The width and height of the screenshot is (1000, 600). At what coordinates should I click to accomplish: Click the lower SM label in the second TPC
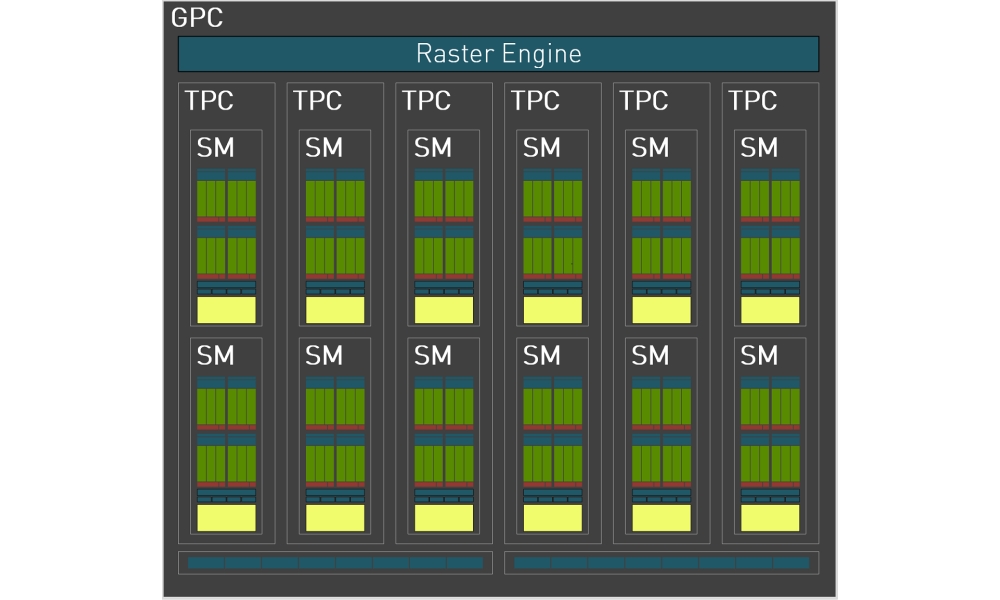point(324,356)
